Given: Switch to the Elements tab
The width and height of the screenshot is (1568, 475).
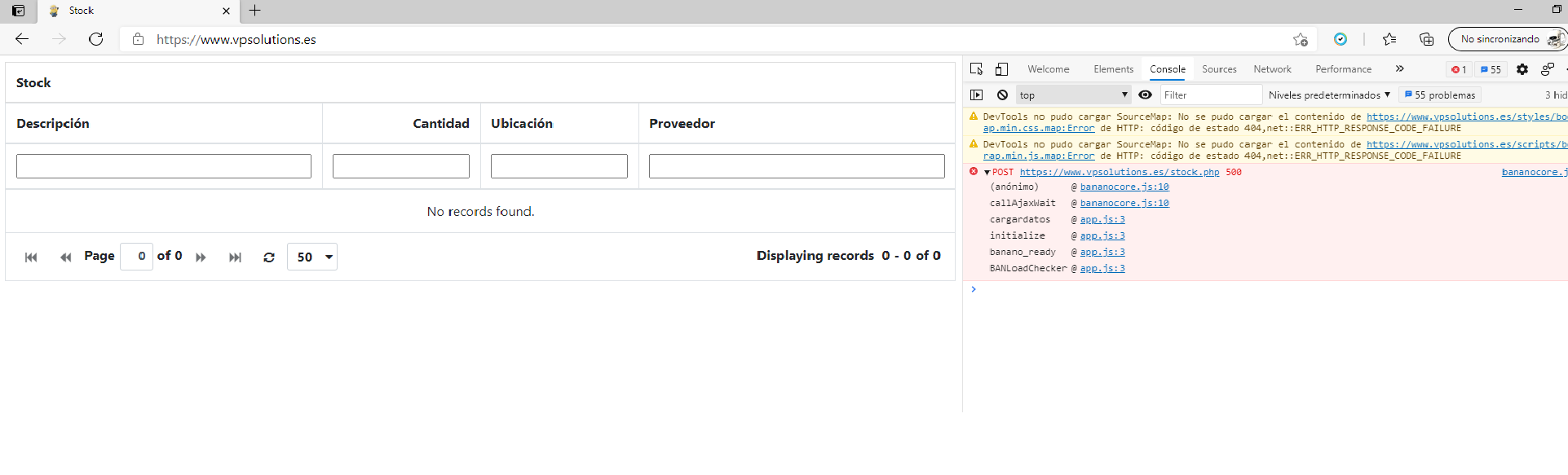Looking at the screenshot, I should (x=1113, y=69).
